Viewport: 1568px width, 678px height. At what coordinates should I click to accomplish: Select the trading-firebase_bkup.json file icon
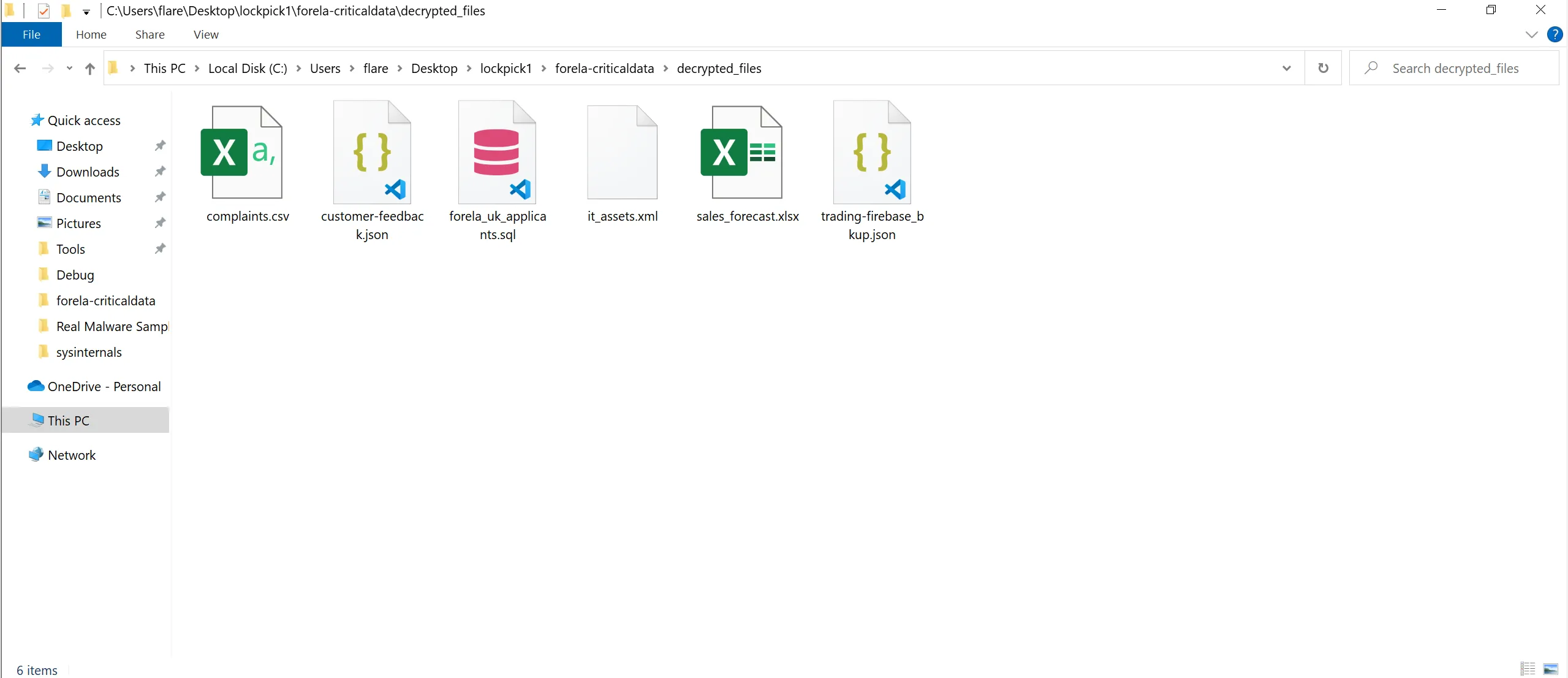click(x=872, y=152)
